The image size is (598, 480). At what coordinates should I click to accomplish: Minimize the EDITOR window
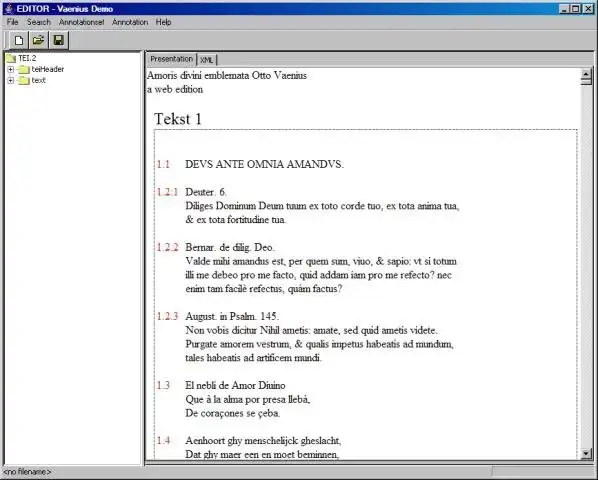pos(564,9)
